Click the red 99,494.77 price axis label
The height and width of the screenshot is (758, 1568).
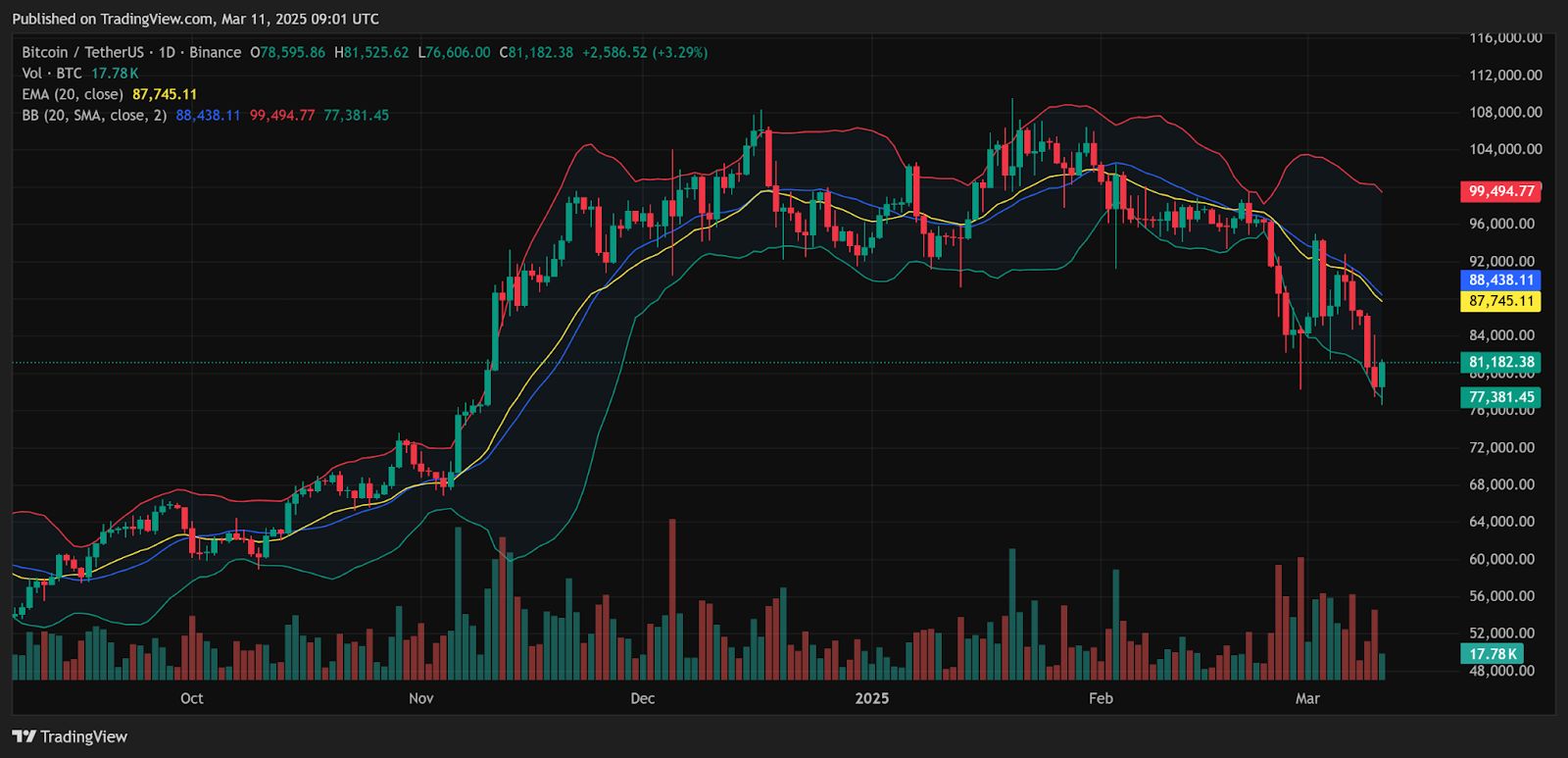coord(1500,191)
